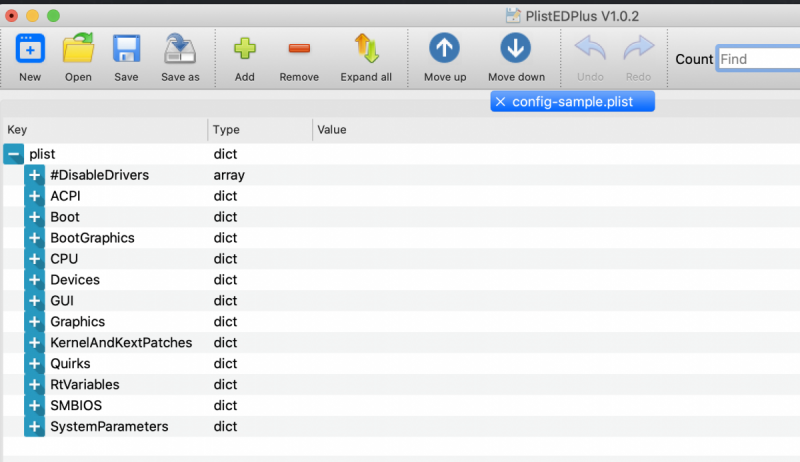Click the Redo arrow icon
Image resolution: width=800 pixels, height=462 pixels.
coord(638,48)
